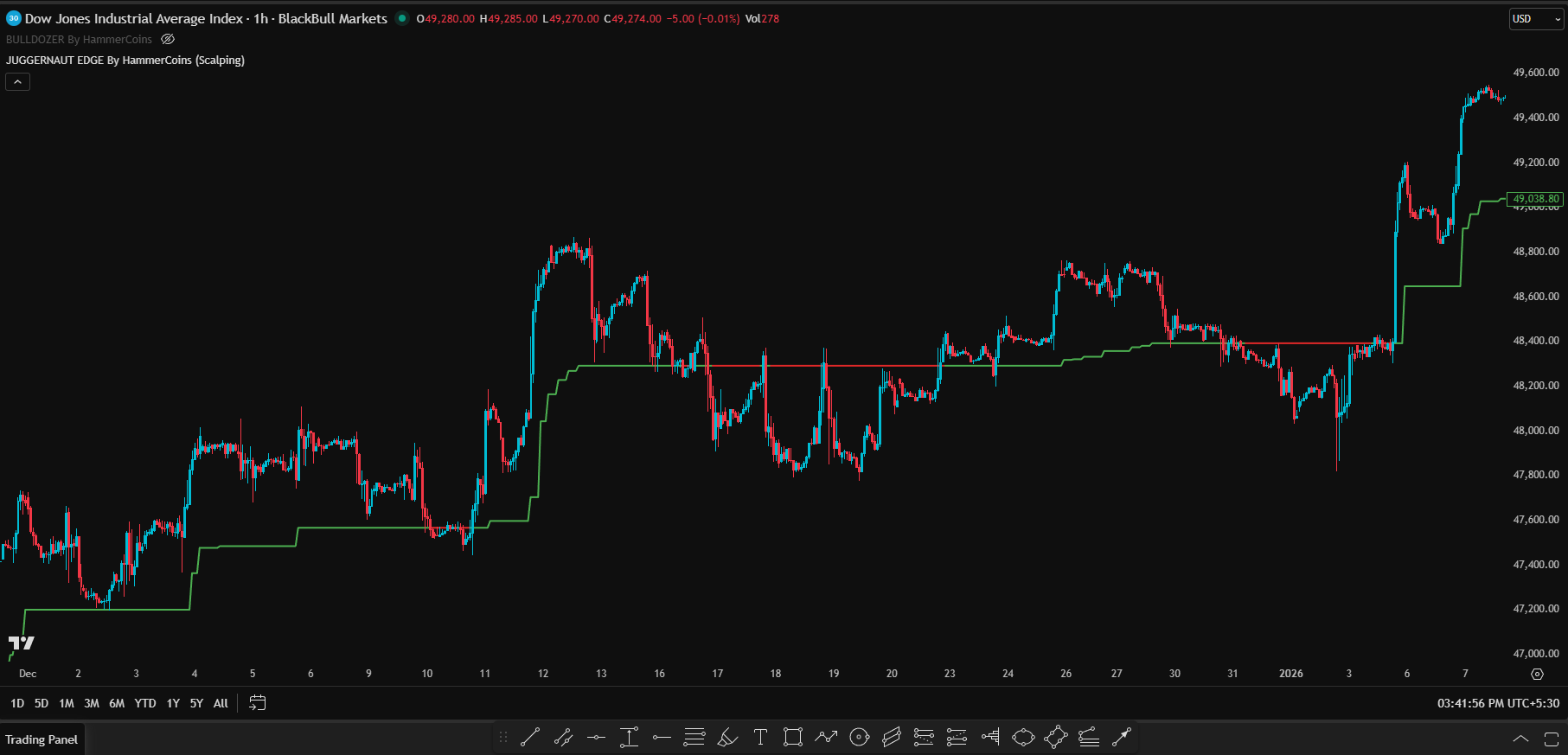
Task: Expand the bottom panel with up chevron
Action: click(x=1520, y=739)
